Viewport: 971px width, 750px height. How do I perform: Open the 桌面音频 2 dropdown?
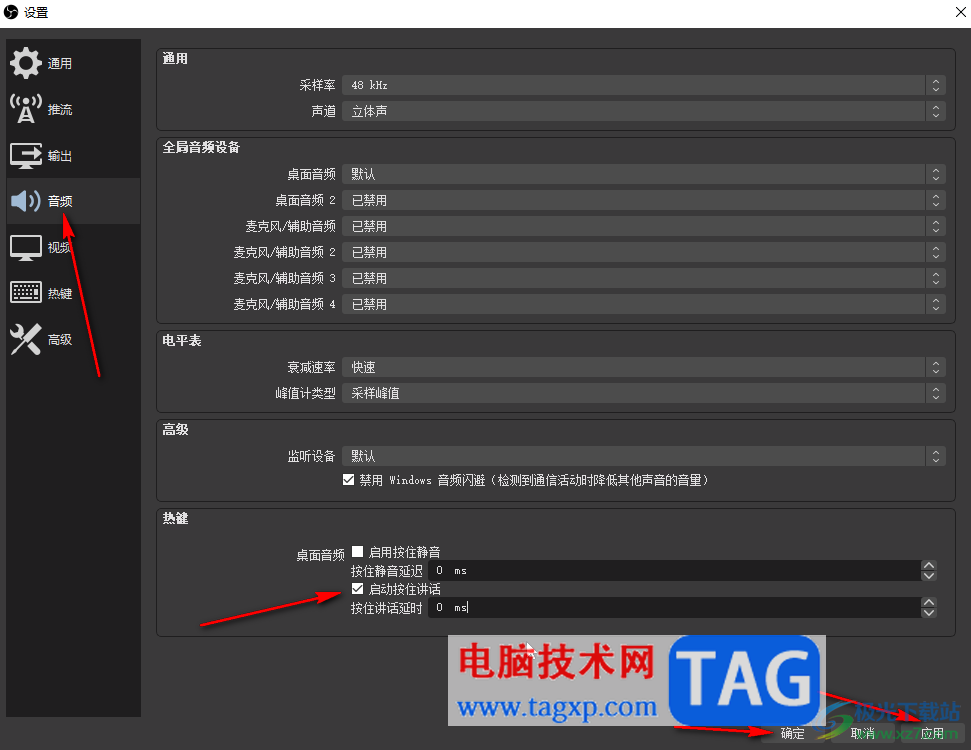[643, 200]
